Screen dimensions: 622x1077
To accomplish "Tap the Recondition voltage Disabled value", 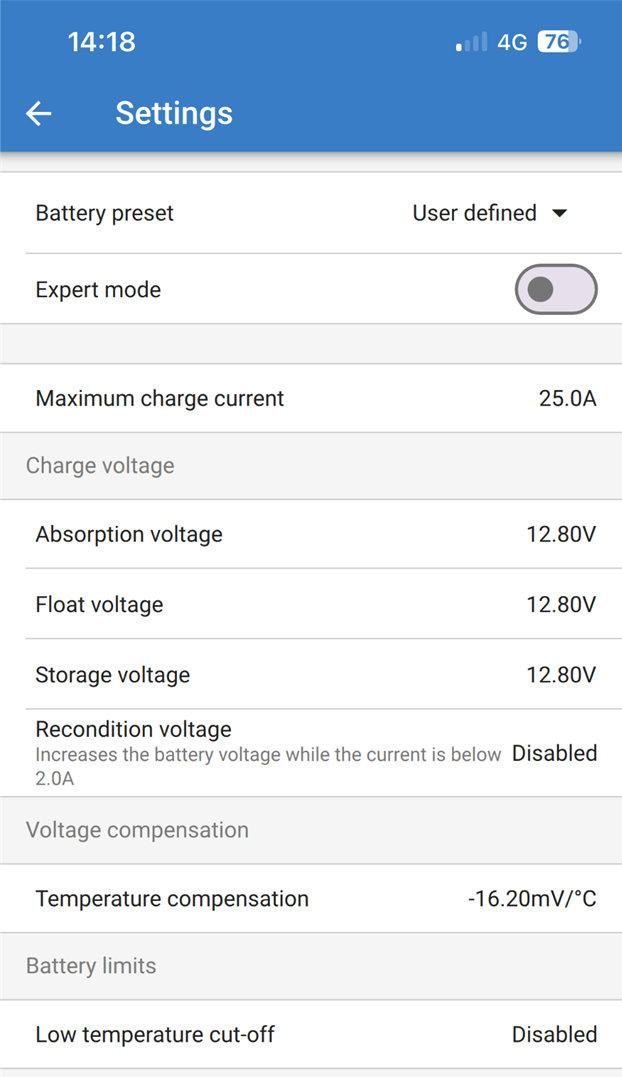I will pos(554,753).
